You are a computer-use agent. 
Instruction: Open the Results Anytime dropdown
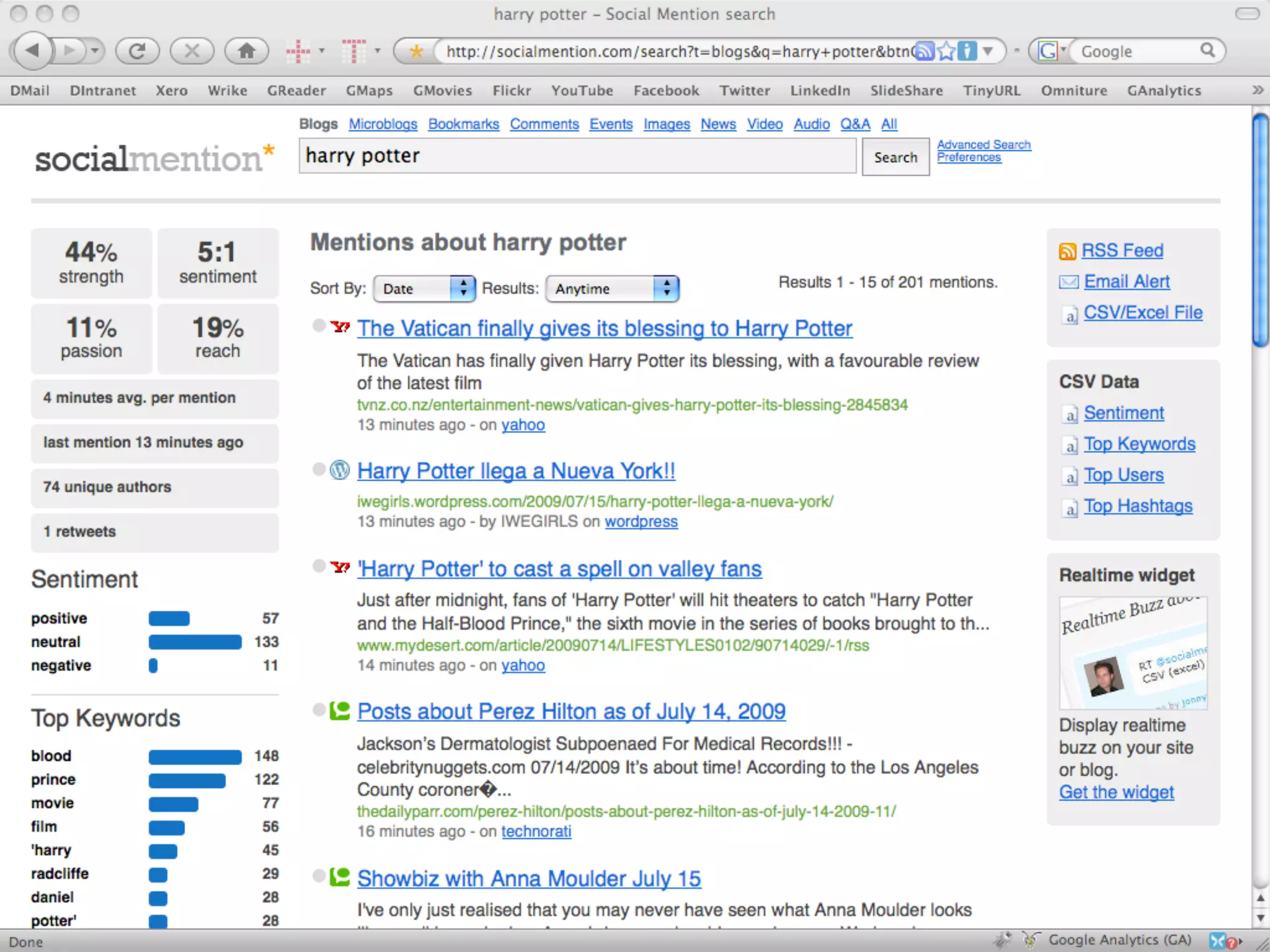click(612, 289)
